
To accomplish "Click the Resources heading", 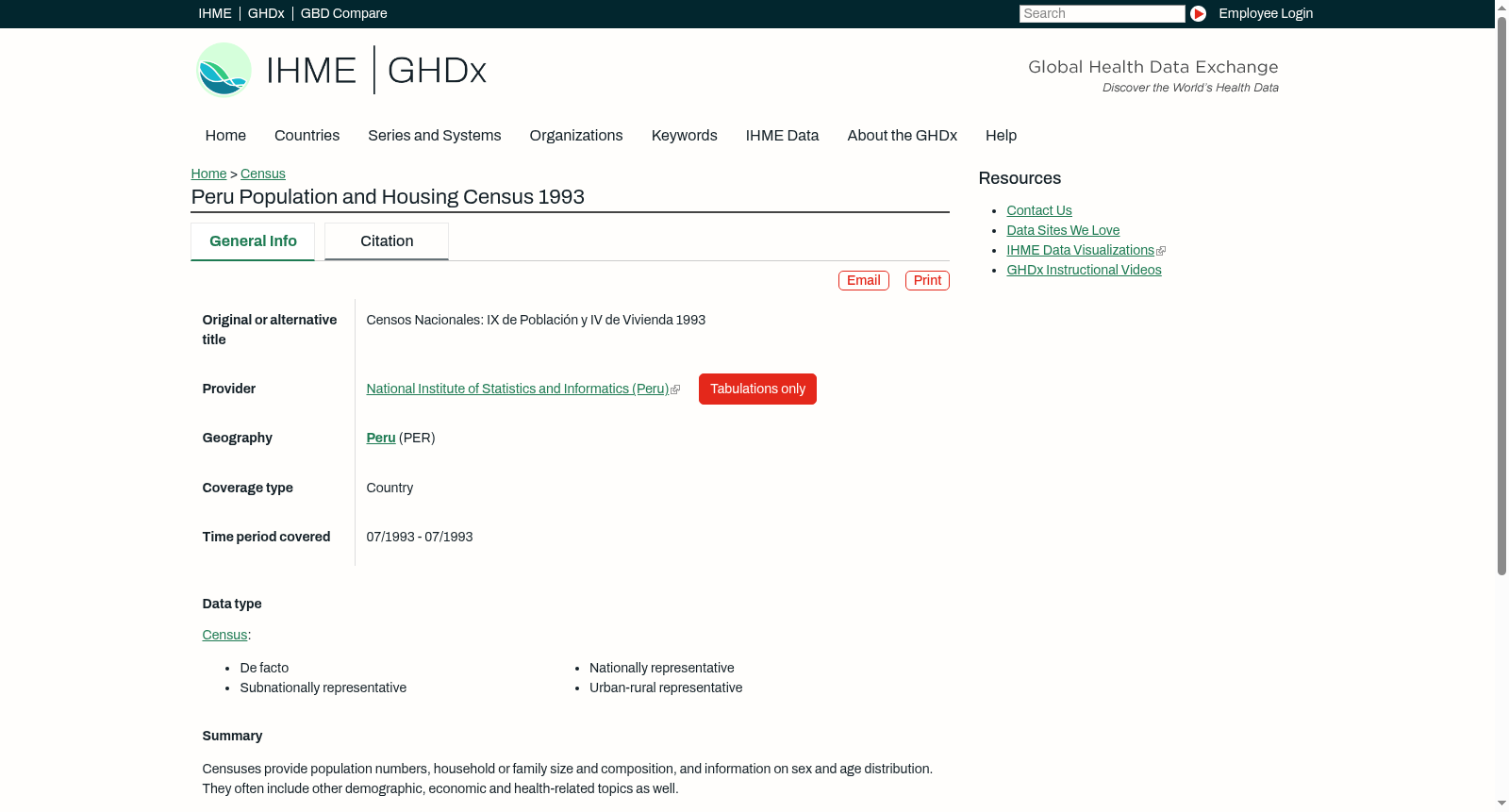I will click(1020, 178).
